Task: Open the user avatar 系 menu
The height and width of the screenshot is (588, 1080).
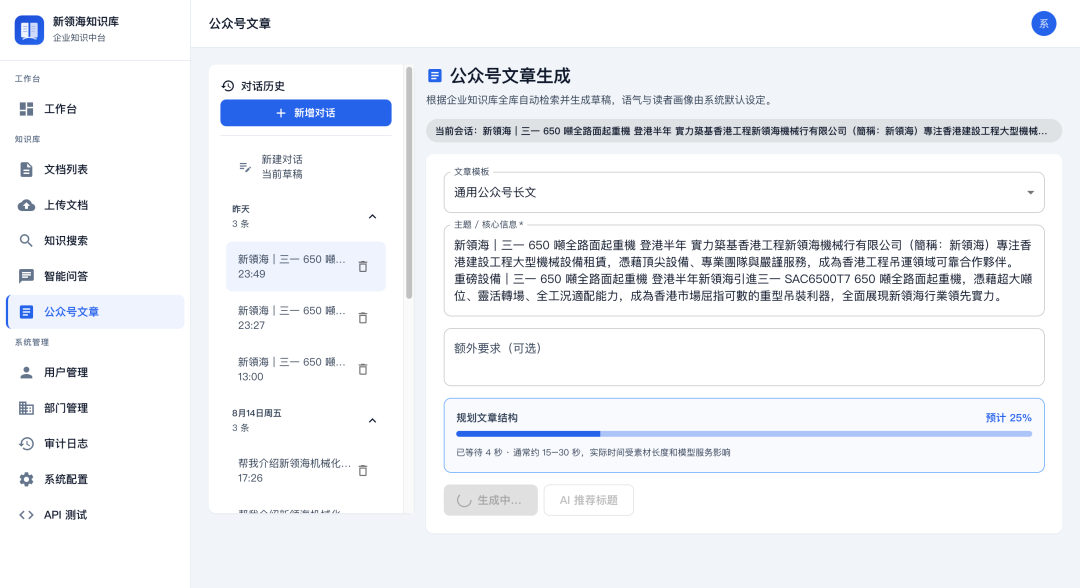Action: click(x=1043, y=23)
